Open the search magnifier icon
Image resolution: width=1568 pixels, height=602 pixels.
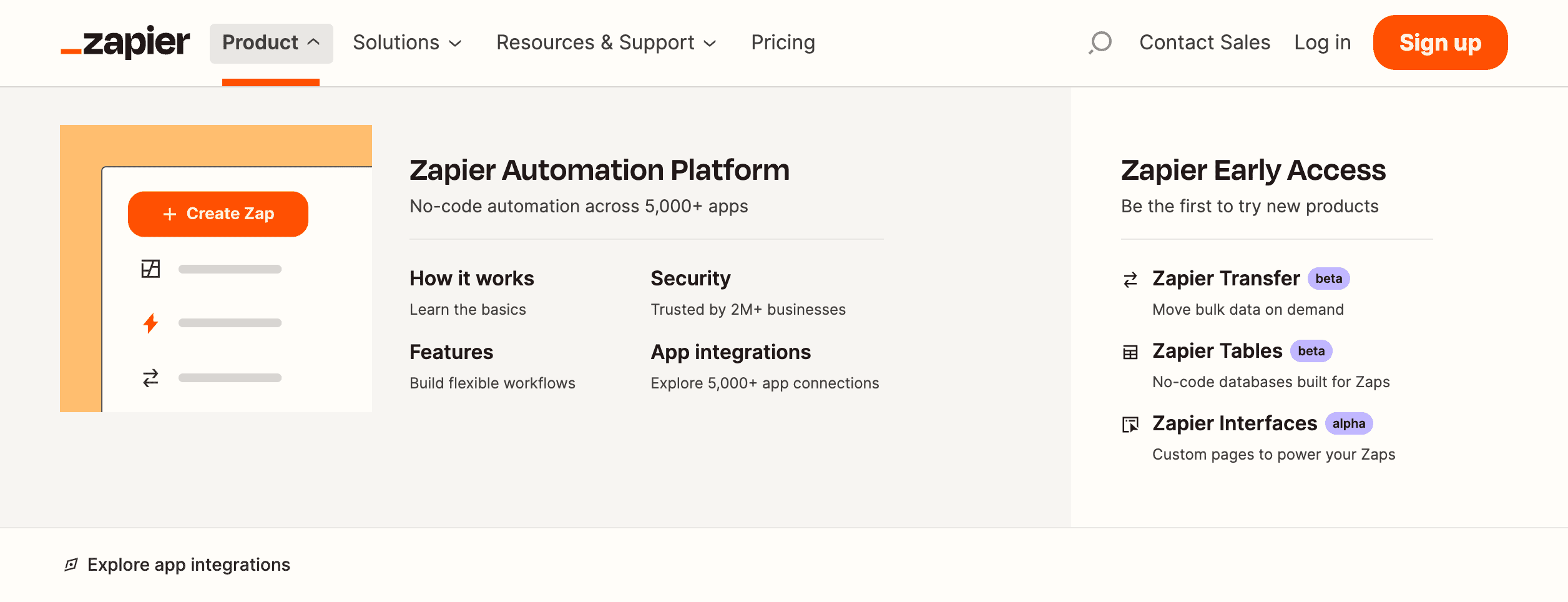(x=1100, y=42)
